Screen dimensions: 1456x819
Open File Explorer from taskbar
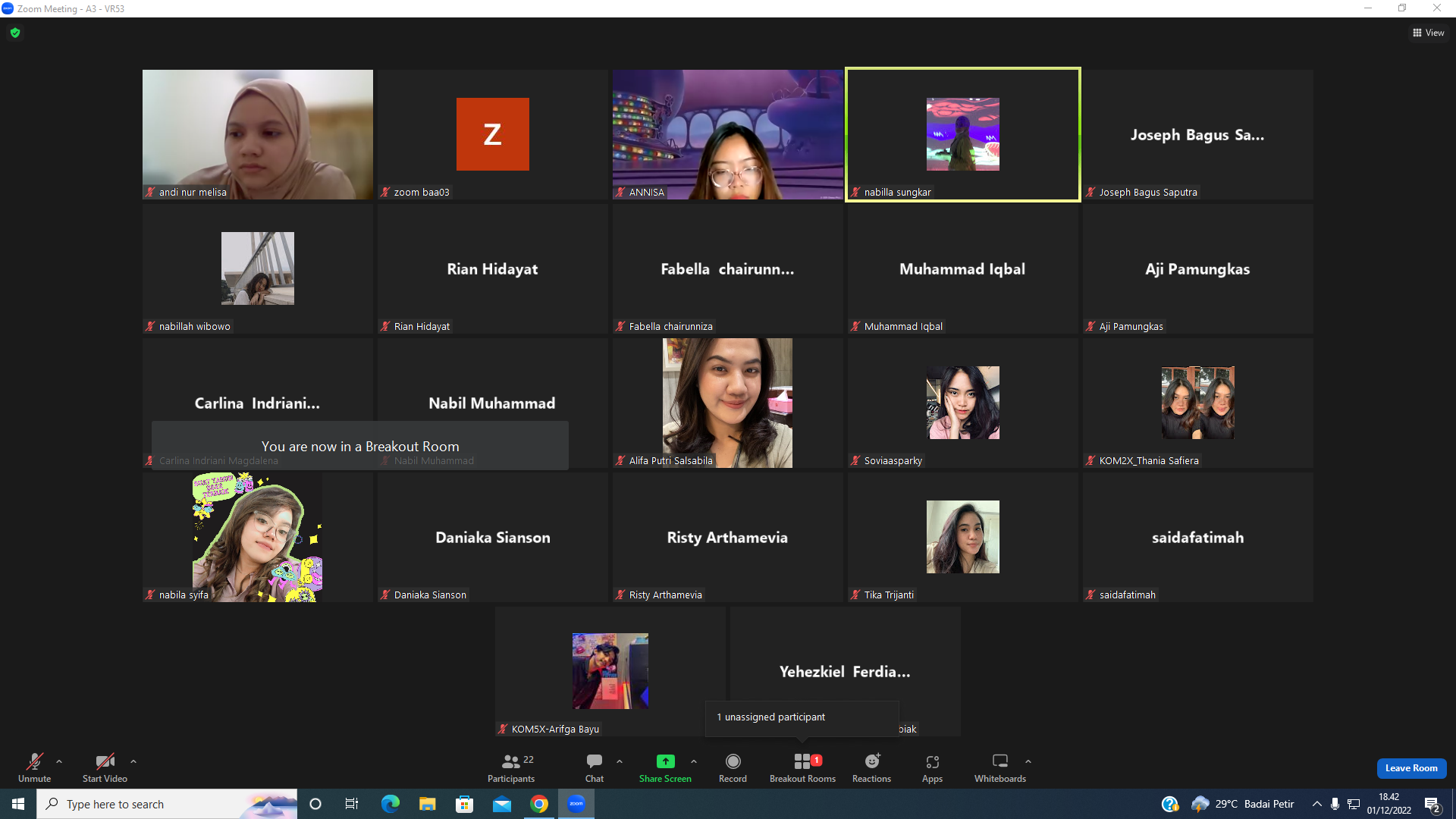point(427,804)
